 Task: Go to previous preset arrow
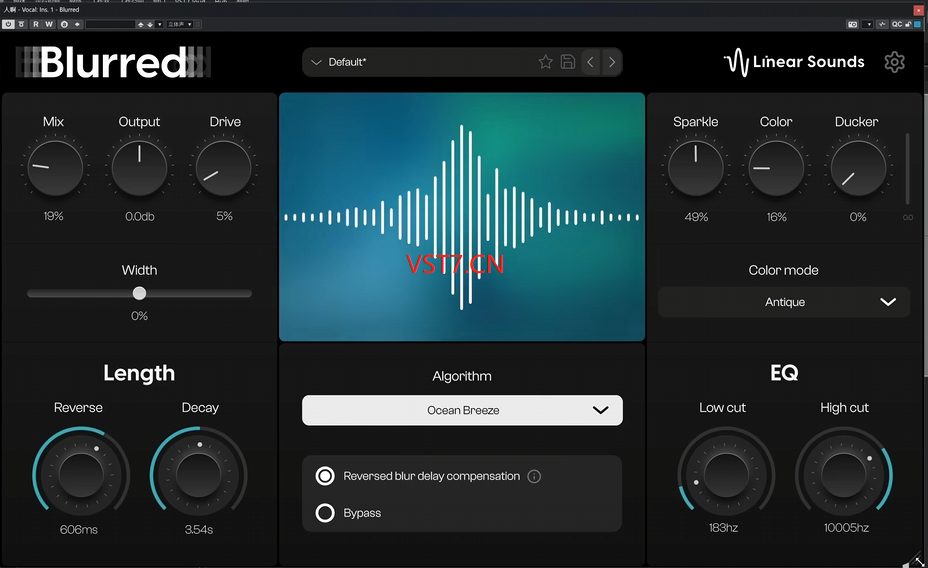[x=590, y=62]
